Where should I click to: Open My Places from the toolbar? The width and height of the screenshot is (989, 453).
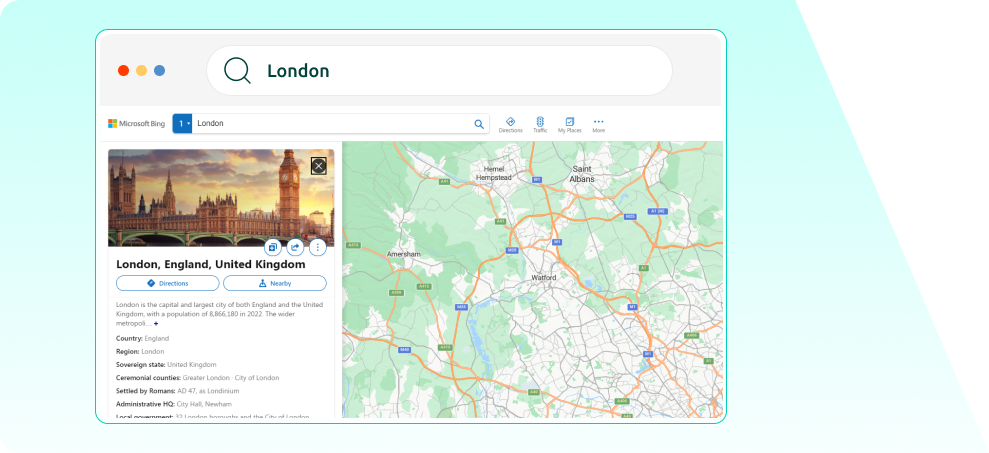pos(570,125)
